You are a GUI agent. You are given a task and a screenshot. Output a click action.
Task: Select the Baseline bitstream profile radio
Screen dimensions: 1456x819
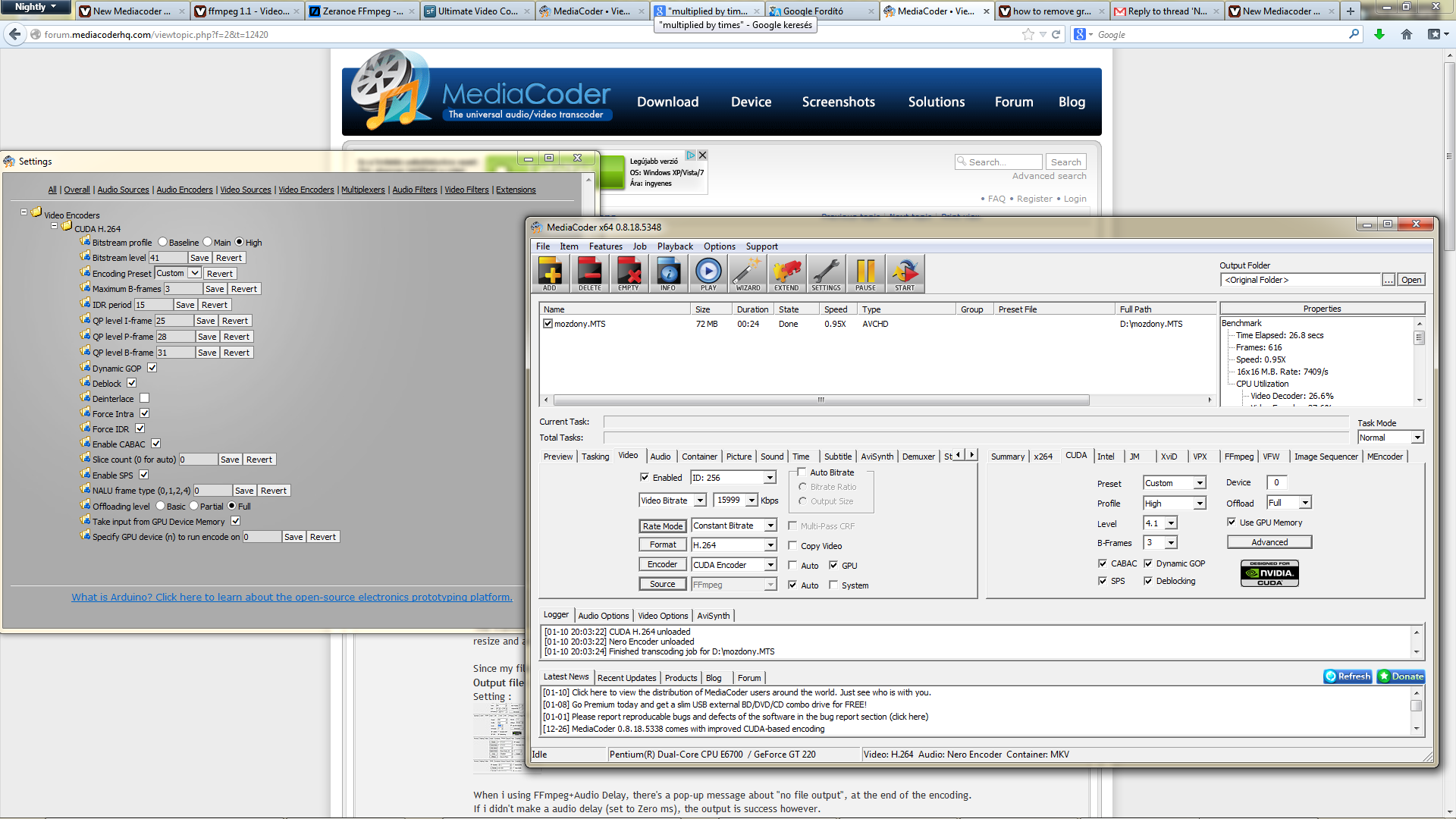(162, 243)
